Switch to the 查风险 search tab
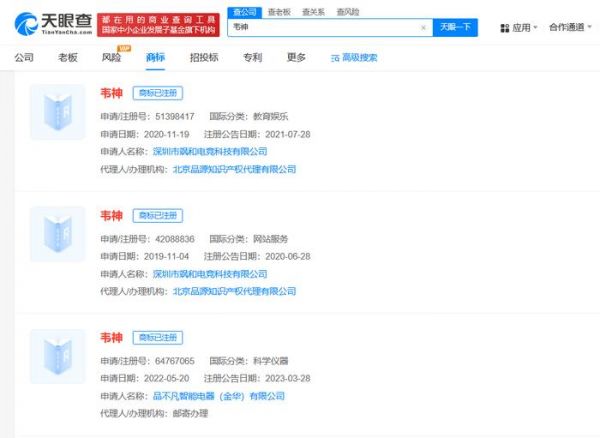This screenshot has height=438, width=600. tap(347, 12)
